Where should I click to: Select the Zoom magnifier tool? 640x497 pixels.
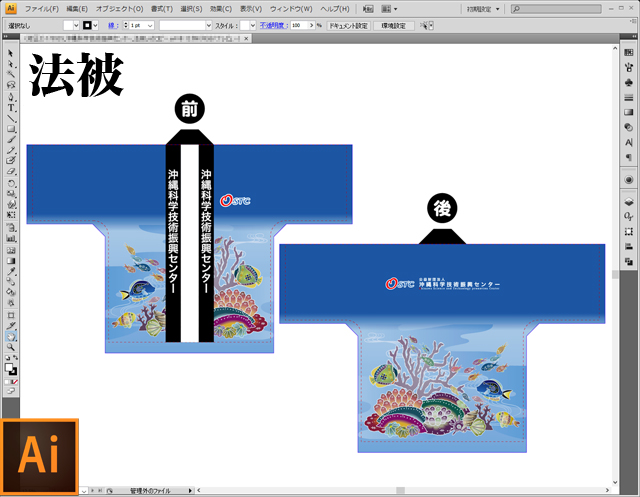[11, 347]
